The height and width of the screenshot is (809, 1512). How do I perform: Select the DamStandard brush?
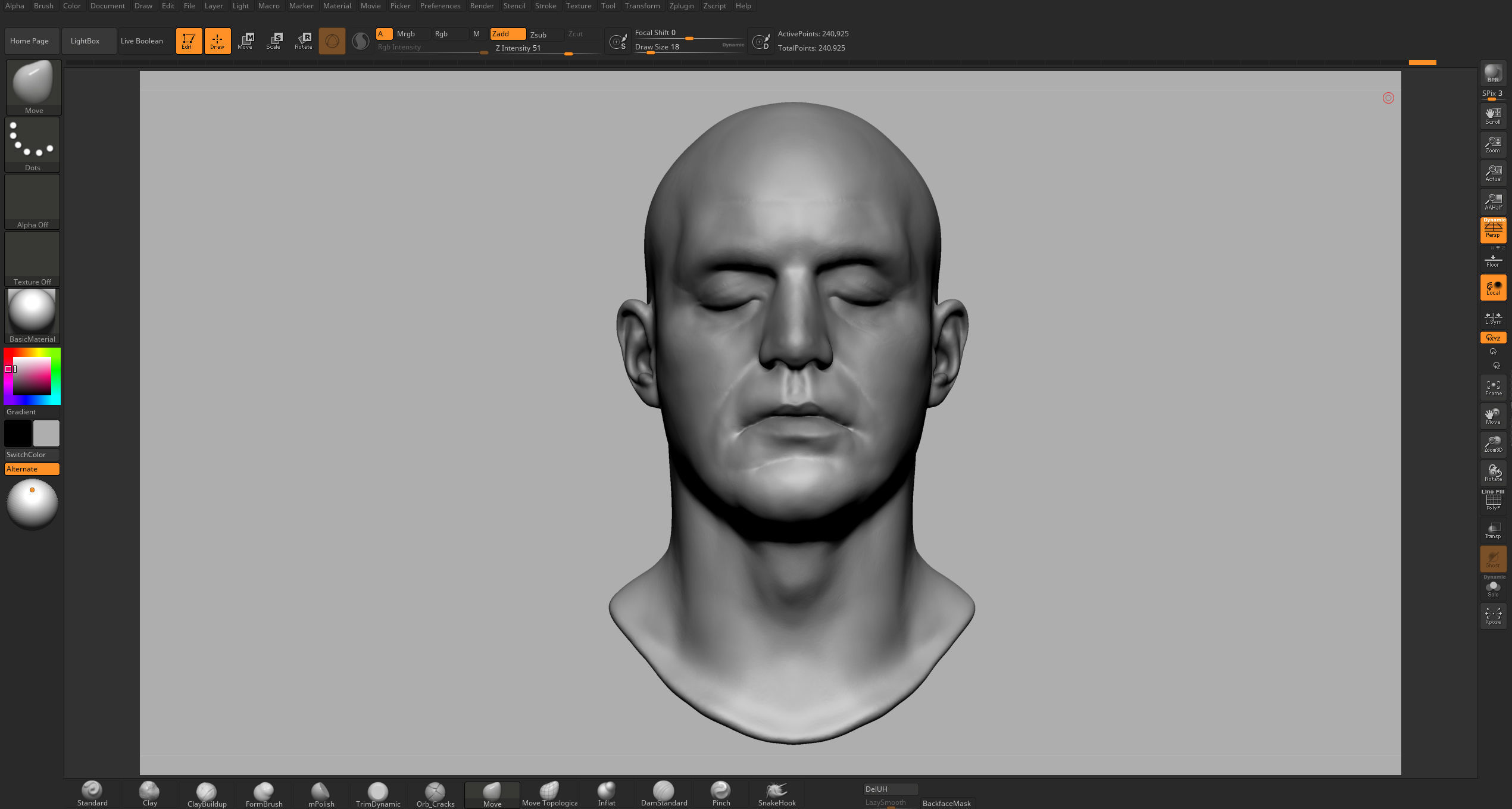coord(664,794)
